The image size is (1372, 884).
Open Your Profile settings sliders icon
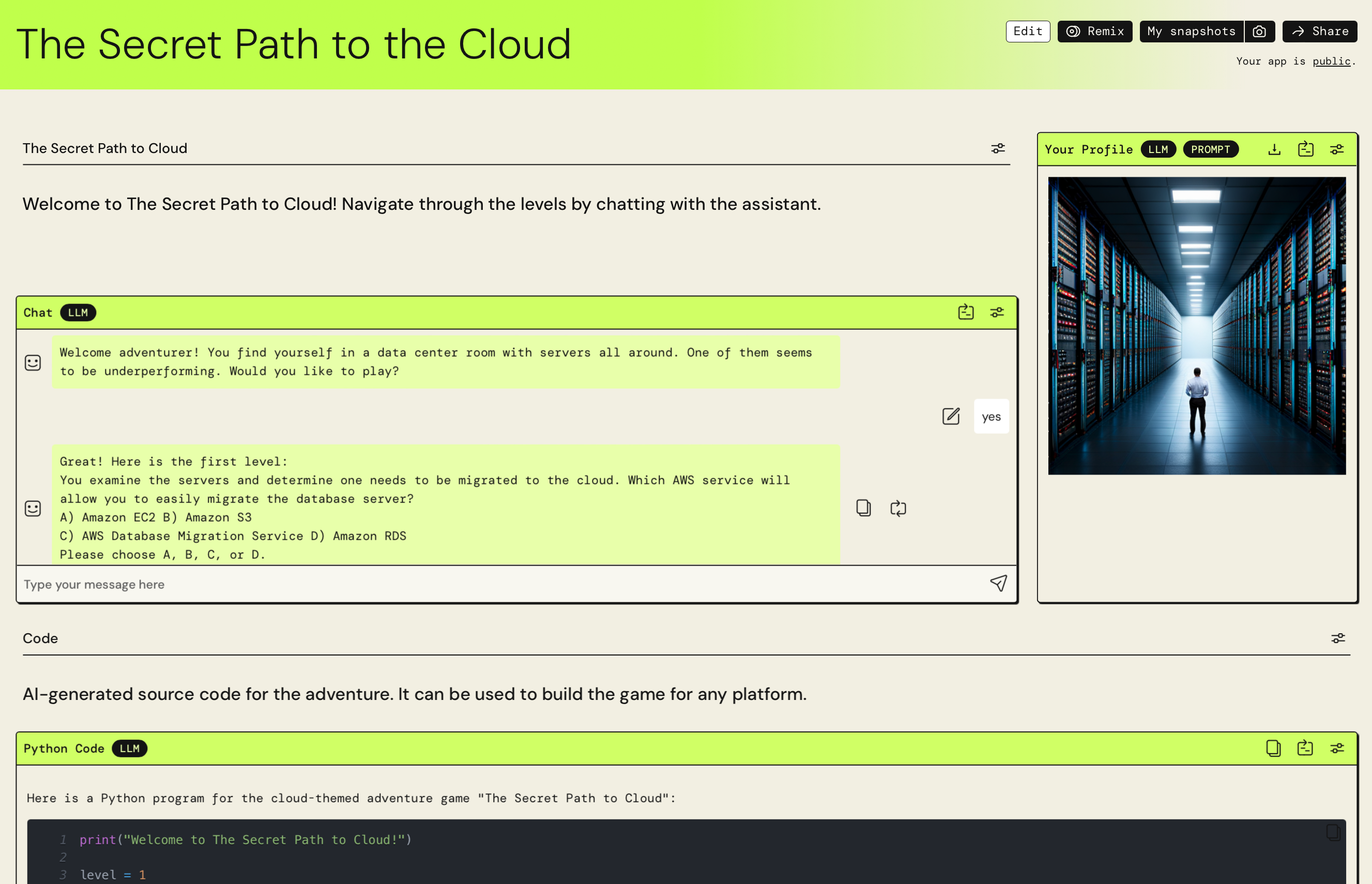coord(1336,149)
